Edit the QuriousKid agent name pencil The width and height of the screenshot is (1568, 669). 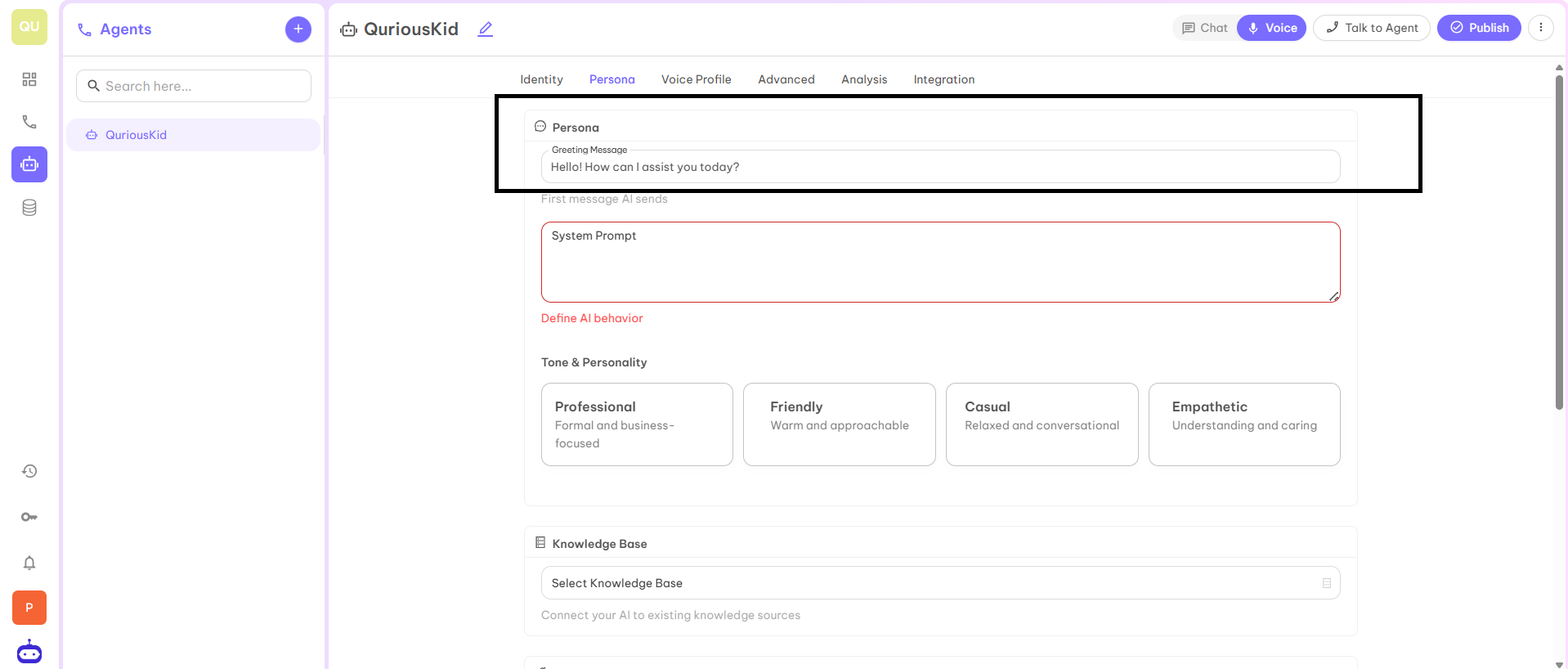pos(486,29)
